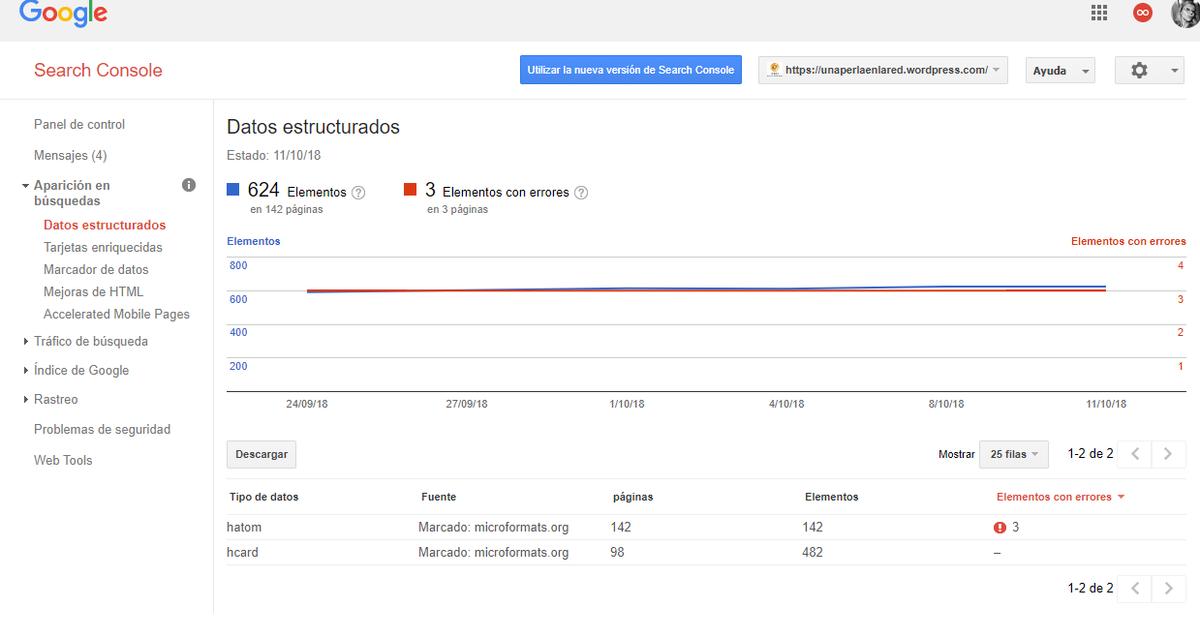
Task: Open help tooltip next to Elementos con errores count
Action: [581, 192]
